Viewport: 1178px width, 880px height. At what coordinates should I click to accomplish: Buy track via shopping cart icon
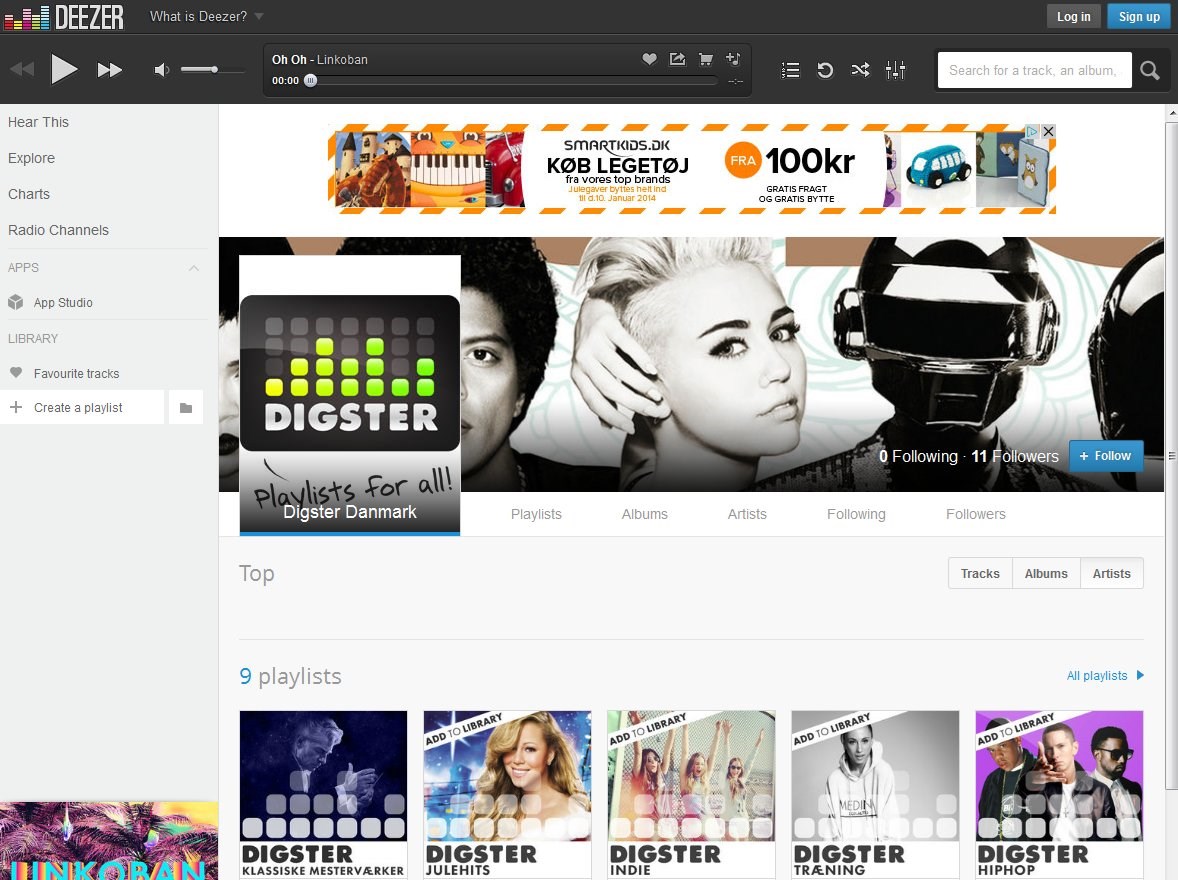point(705,59)
